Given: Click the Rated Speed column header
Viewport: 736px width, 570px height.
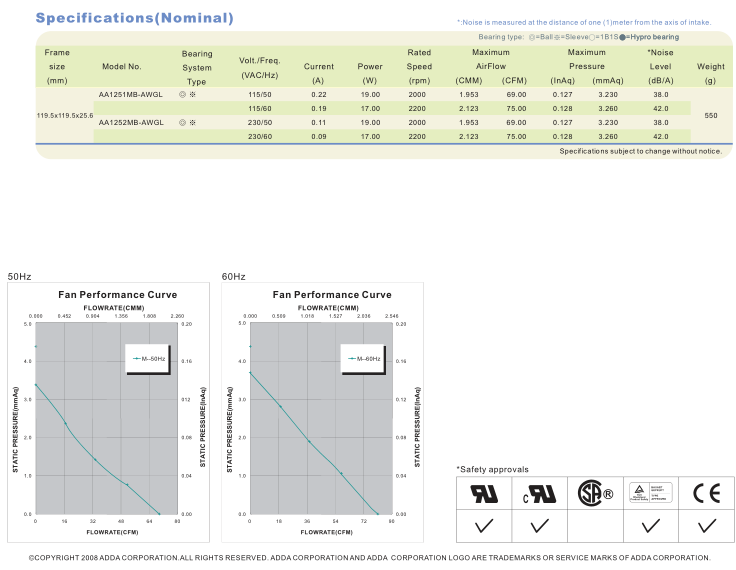Looking at the screenshot, I should (419, 67).
